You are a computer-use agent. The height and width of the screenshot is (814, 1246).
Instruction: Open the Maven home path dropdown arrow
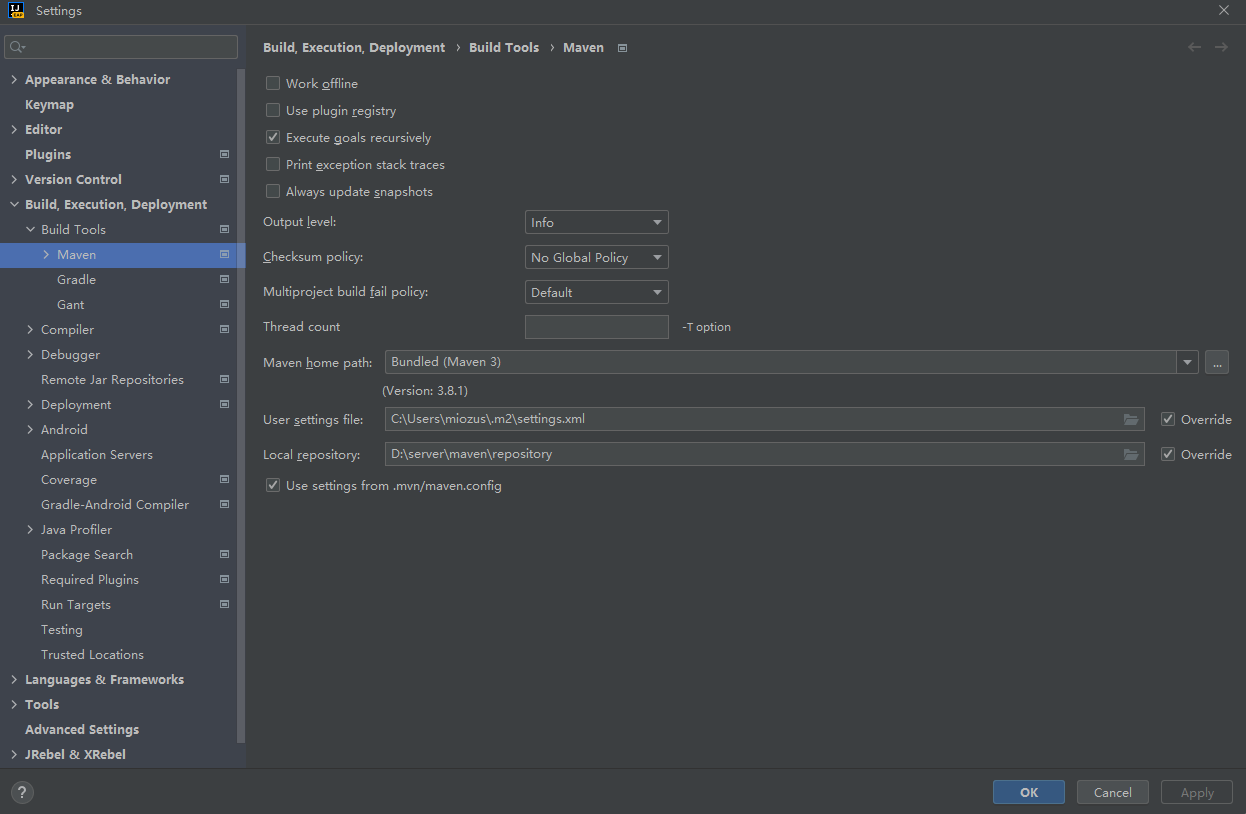click(x=1187, y=362)
